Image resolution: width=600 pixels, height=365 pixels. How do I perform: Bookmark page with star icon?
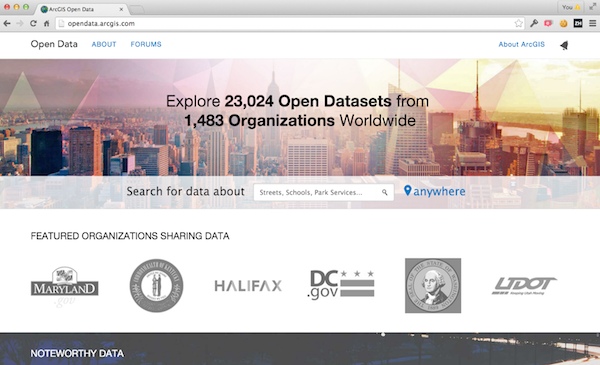518,24
